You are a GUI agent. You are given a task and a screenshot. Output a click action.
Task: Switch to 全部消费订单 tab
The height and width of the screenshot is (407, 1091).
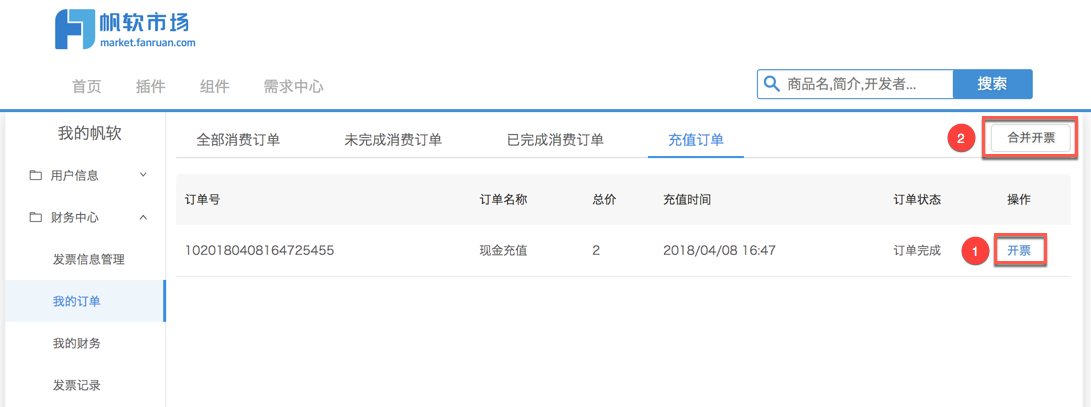pos(238,140)
